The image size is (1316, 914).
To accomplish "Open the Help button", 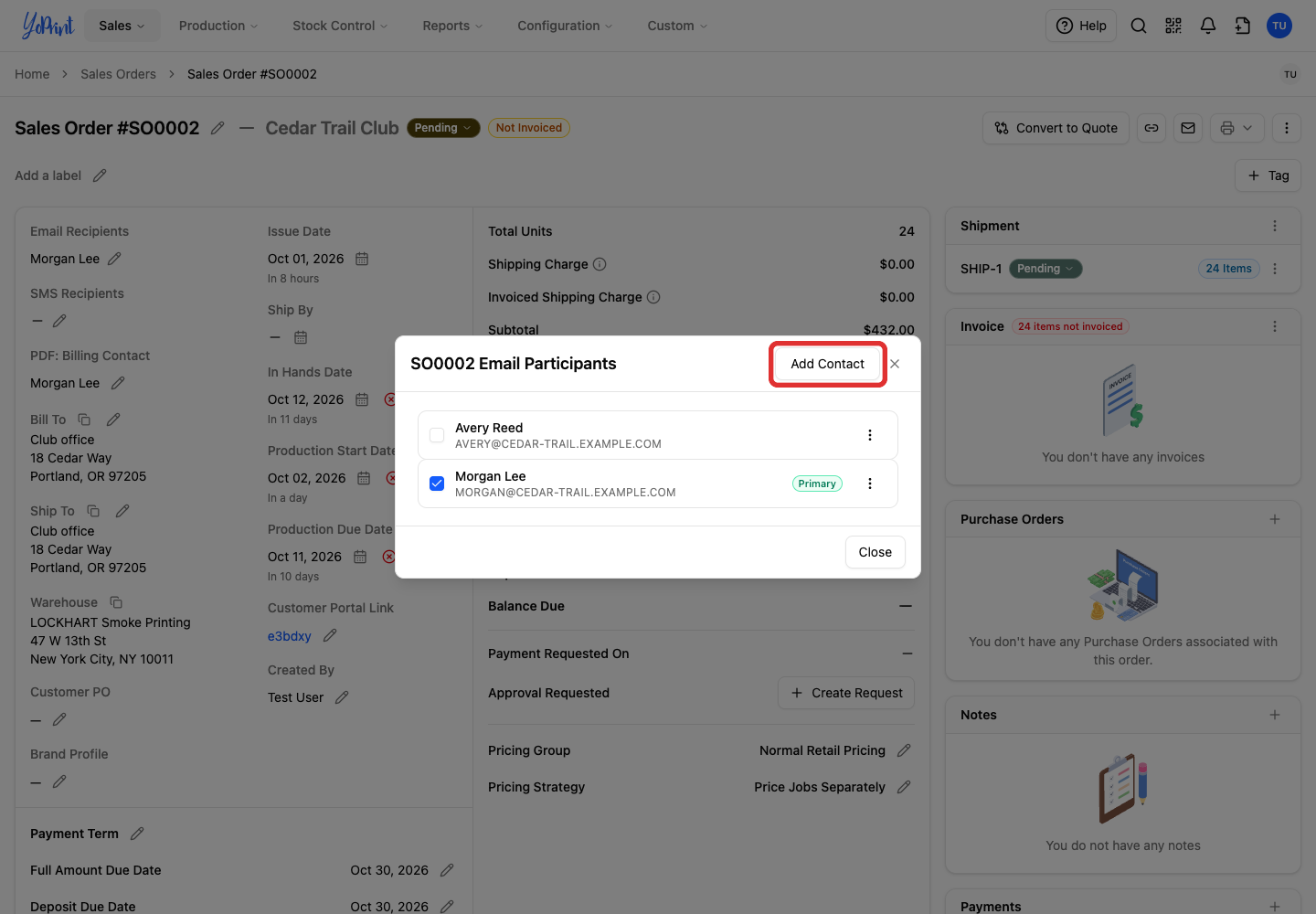I will (1081, 26).
